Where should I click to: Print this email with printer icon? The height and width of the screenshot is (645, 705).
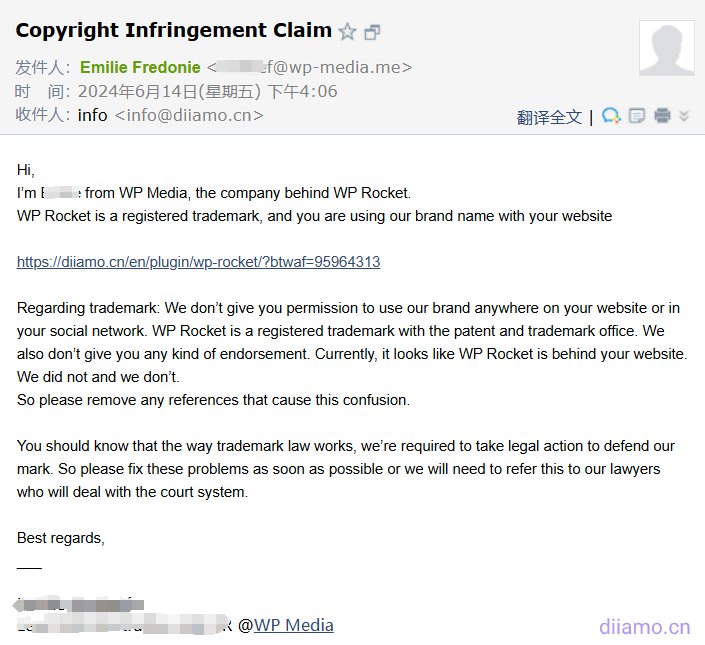tap(662, 116)
